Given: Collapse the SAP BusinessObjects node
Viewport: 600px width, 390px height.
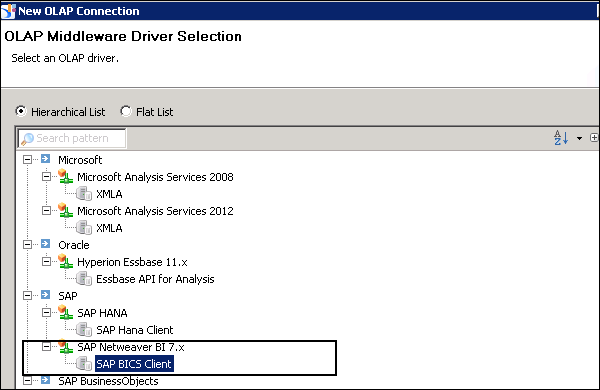Looking at the screenshot, I should [x=27, y=380].
